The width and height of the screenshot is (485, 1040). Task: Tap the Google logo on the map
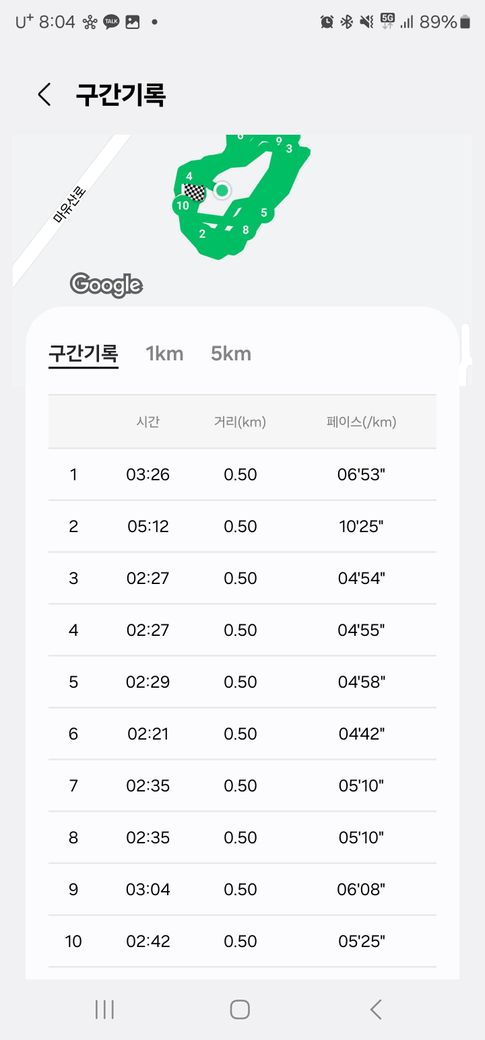[x=106, y=285]
